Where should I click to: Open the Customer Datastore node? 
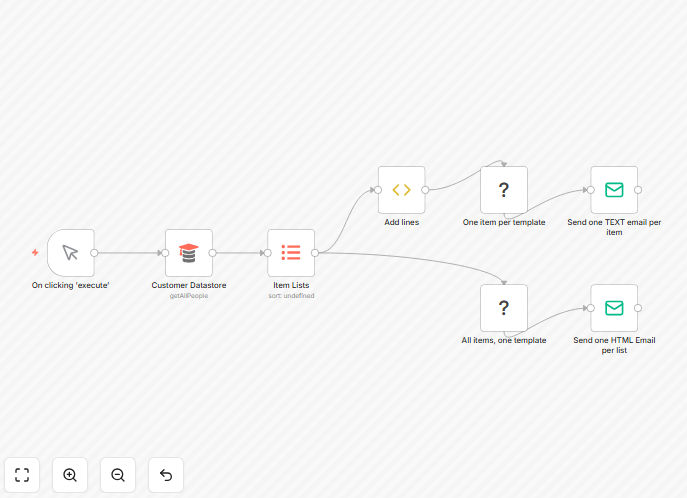(x=189, y=253)
